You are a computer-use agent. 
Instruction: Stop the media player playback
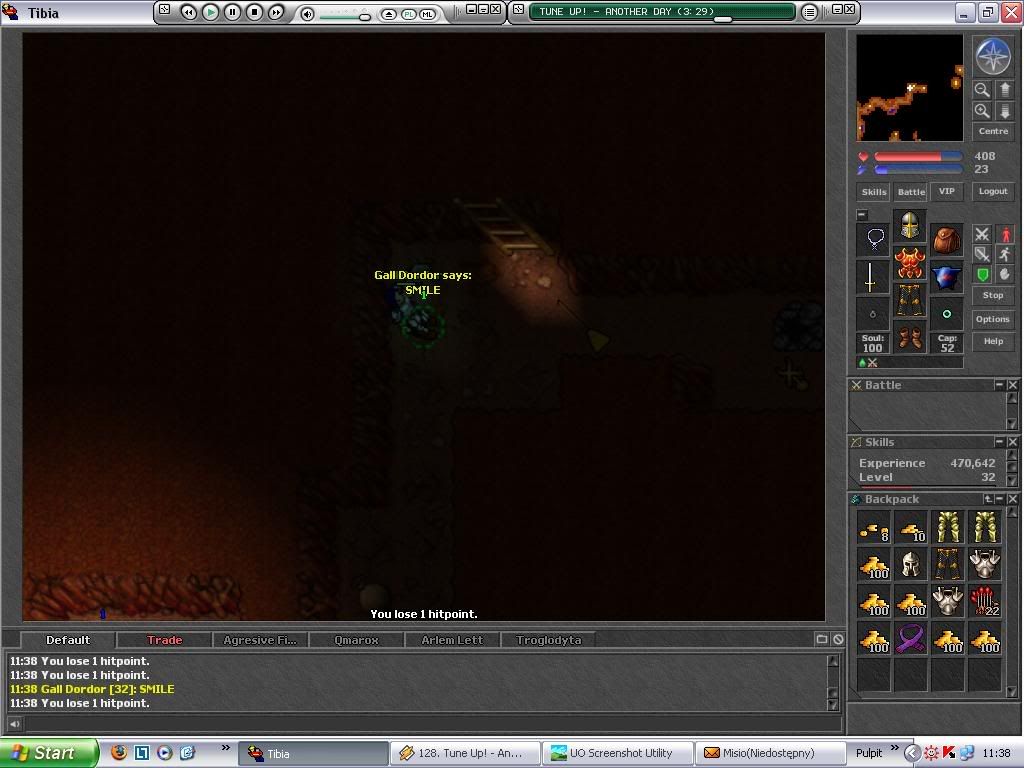tap(255, 12)
